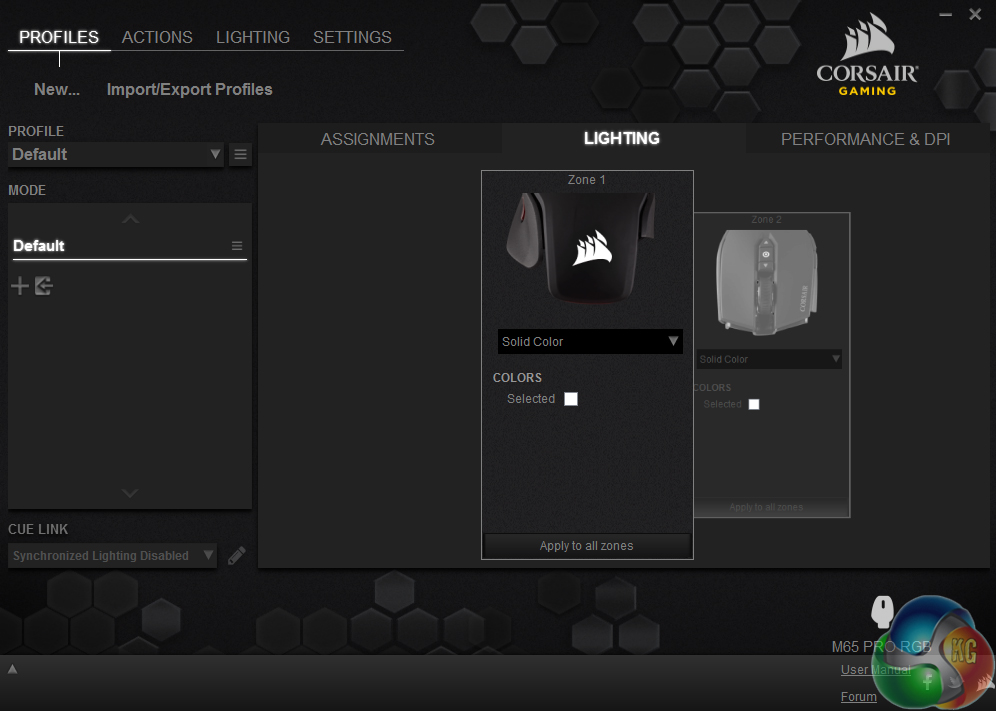Open the Default profile options menu icon
The width and height of the screenshot is (996, 711).
240,154
